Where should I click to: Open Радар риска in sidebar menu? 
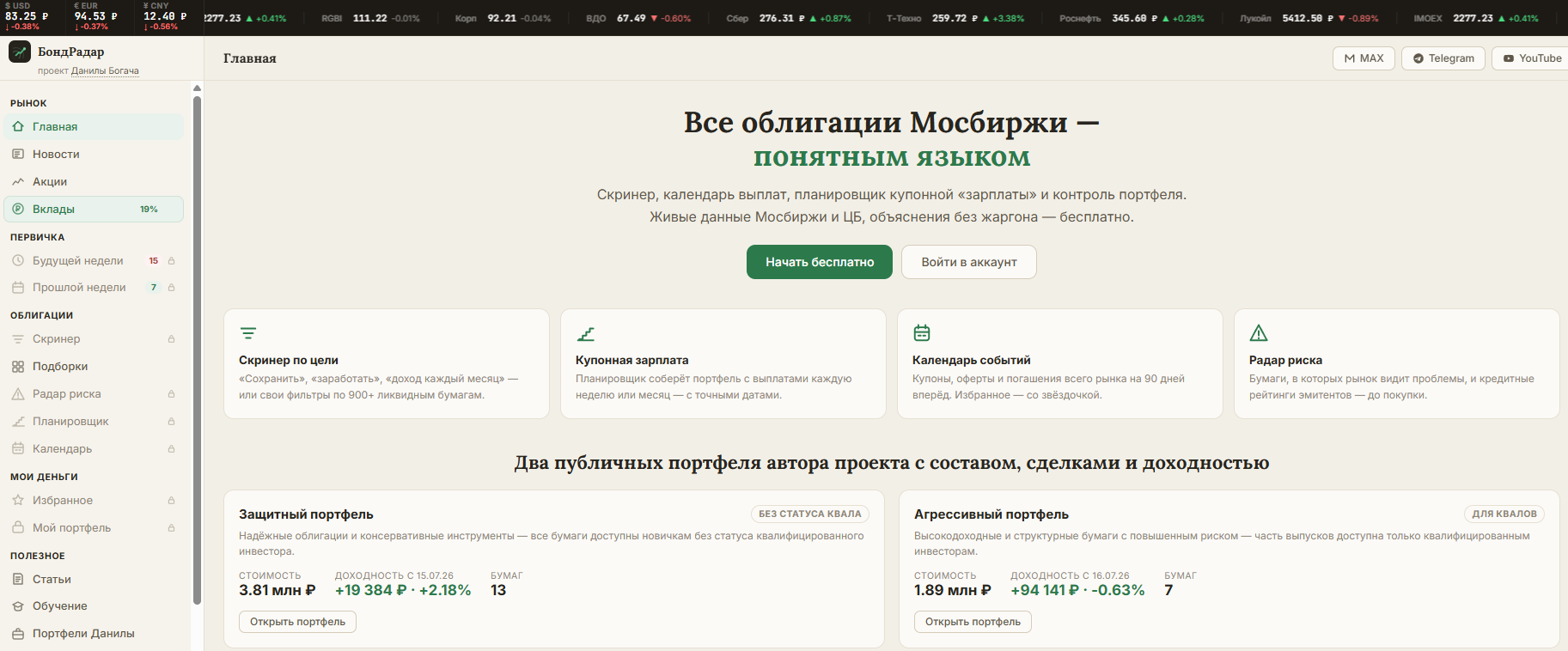[x=94, y=394]
